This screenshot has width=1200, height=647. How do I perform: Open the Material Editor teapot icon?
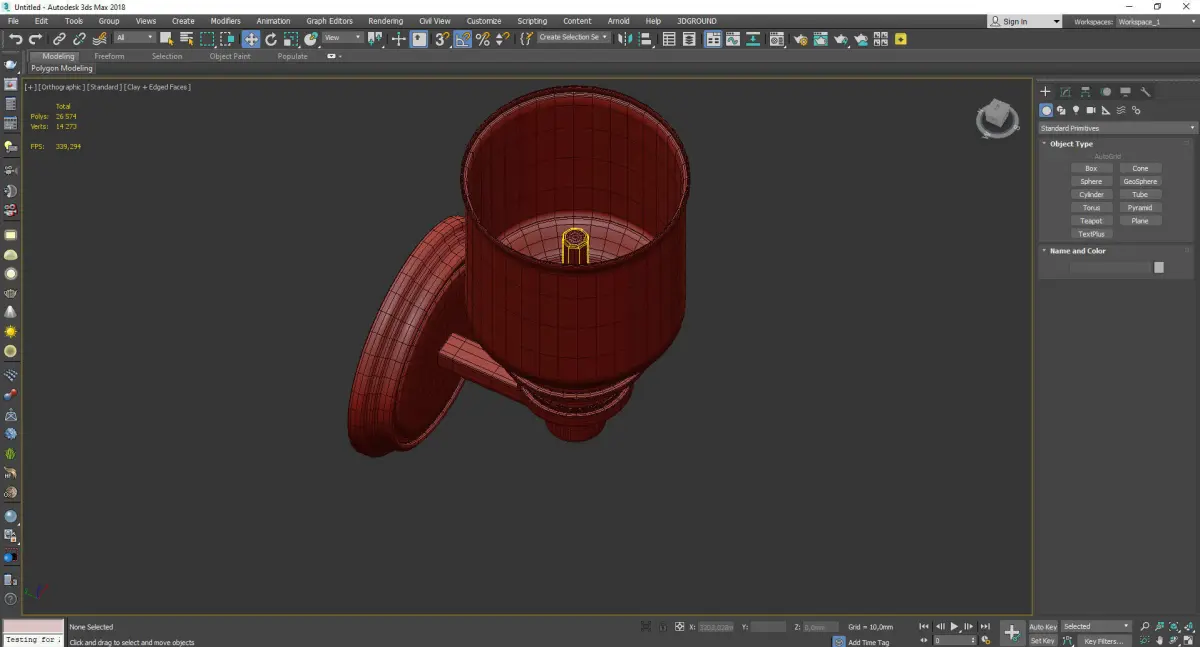pos(776,39)
